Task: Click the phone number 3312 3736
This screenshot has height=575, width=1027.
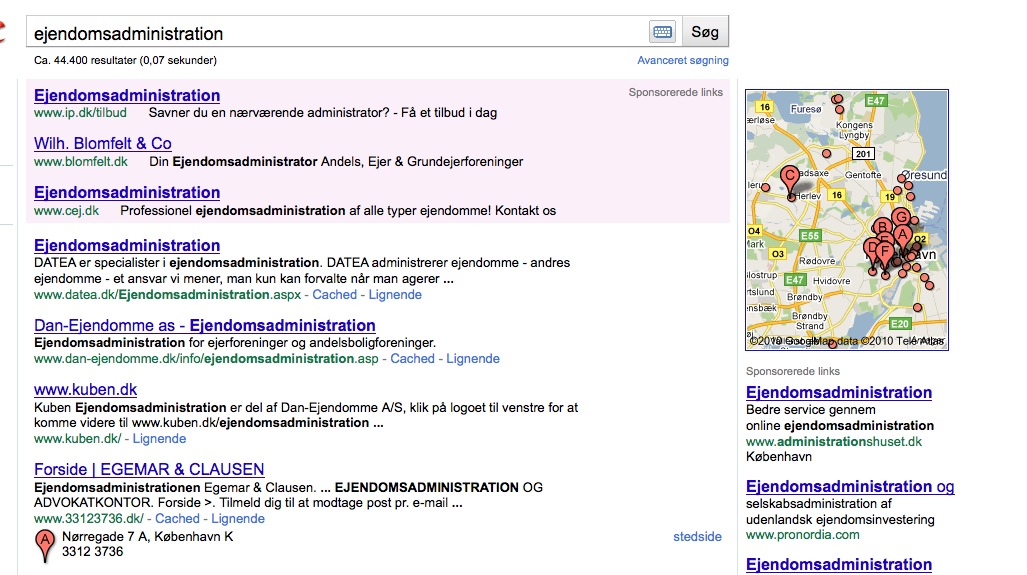Action: pyautogui.click(x=92, y=552)
